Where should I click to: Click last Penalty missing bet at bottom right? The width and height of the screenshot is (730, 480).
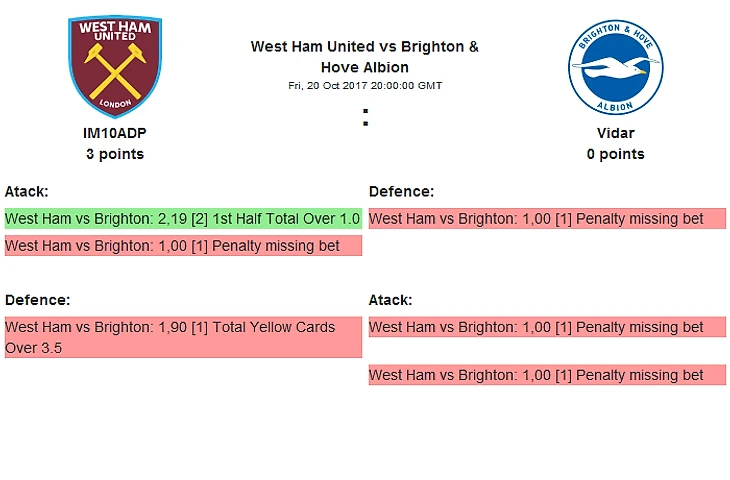click(547, 375)
